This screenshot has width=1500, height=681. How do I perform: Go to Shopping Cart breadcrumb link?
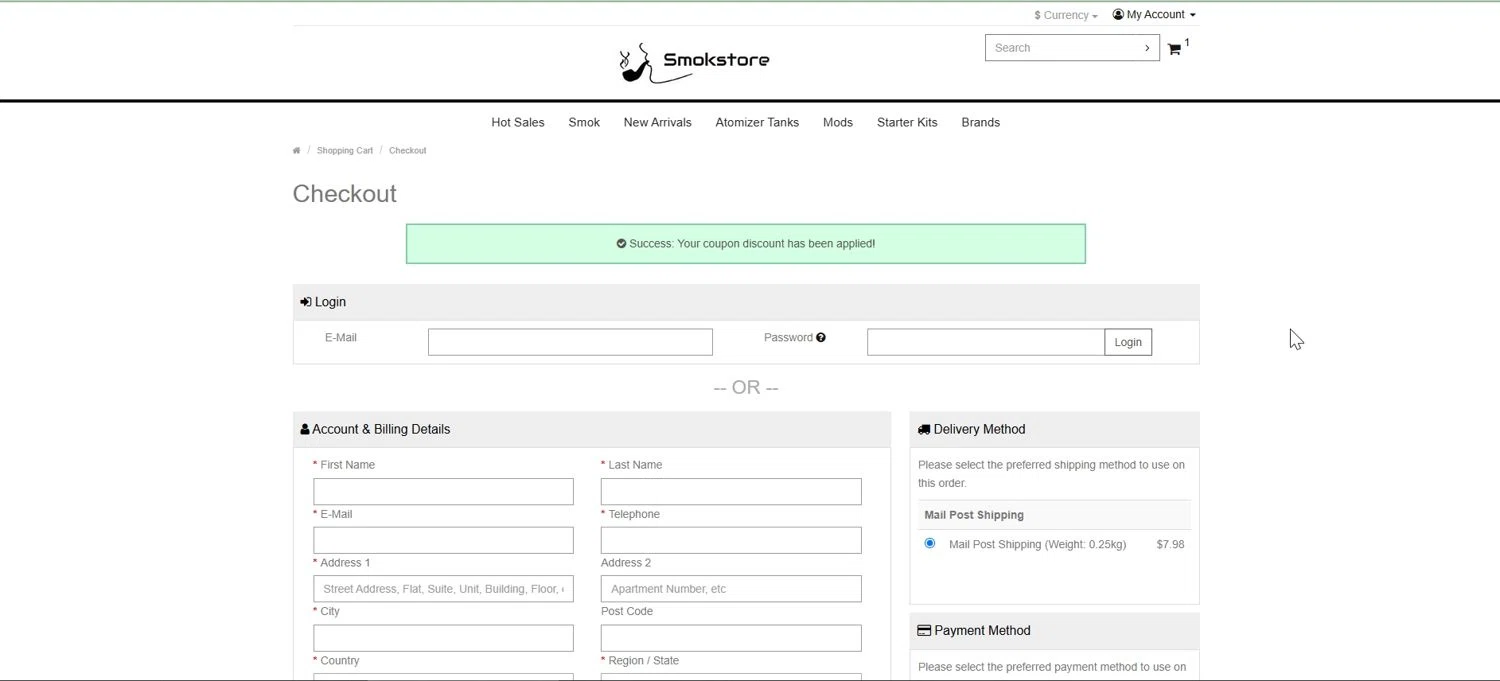[345, 151]
